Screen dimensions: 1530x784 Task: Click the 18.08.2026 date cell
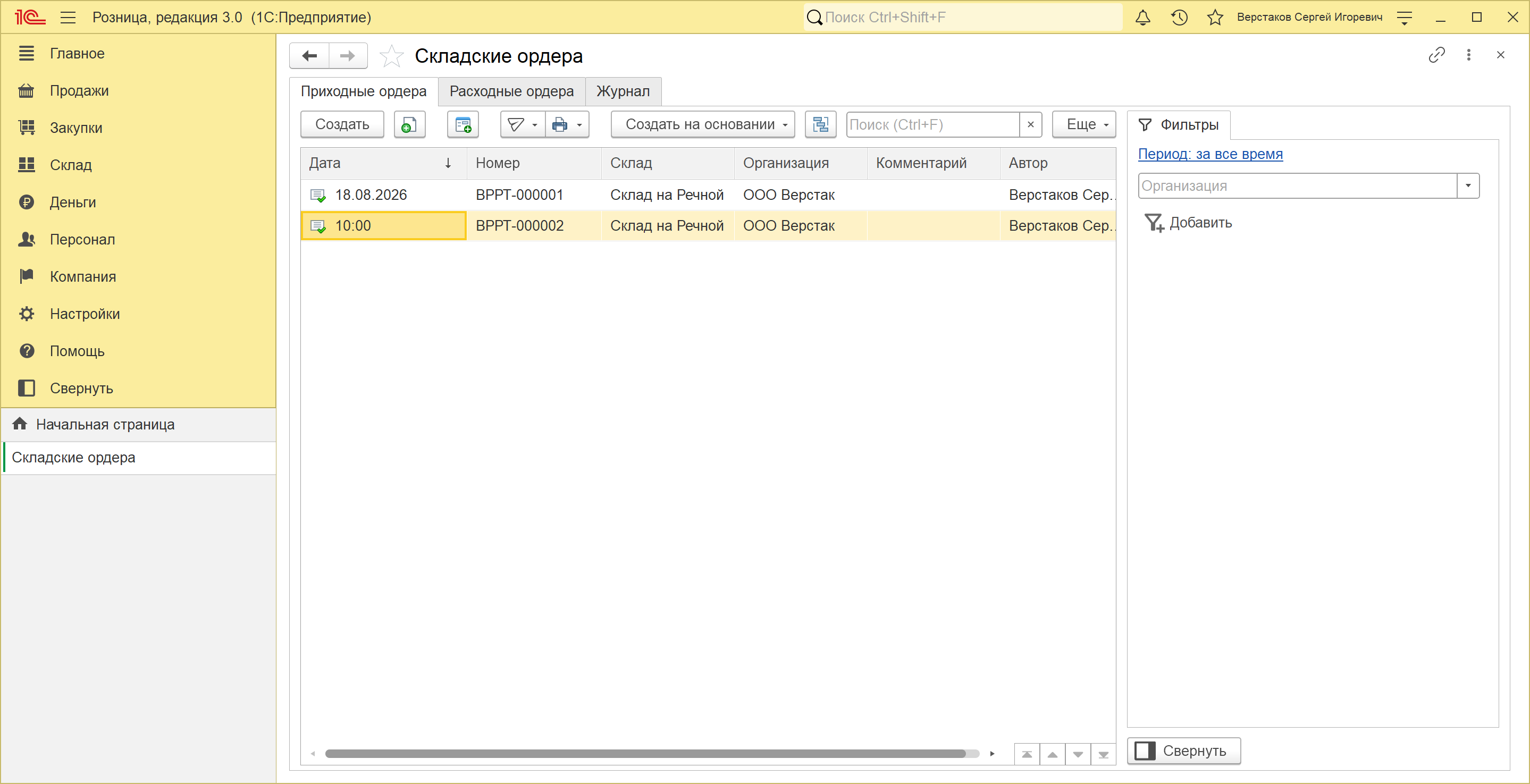point(384,195)
